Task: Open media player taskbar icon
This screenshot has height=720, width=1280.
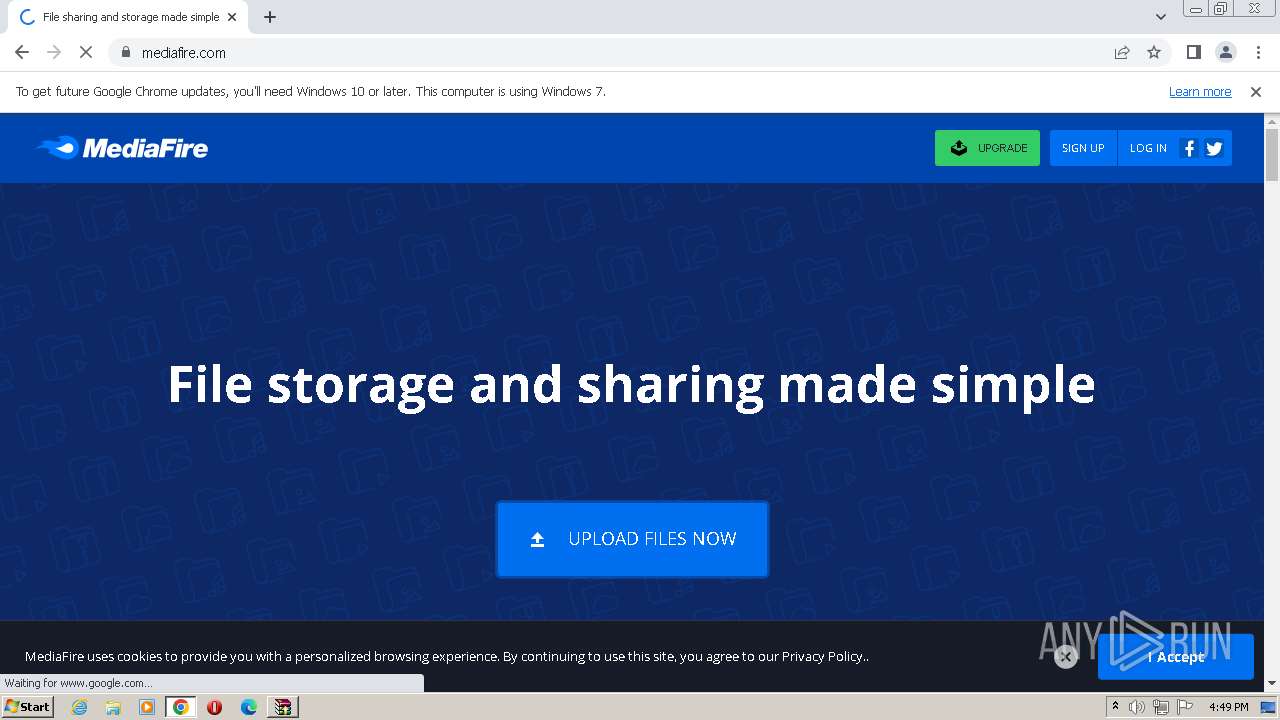Action: pos(147,707)
